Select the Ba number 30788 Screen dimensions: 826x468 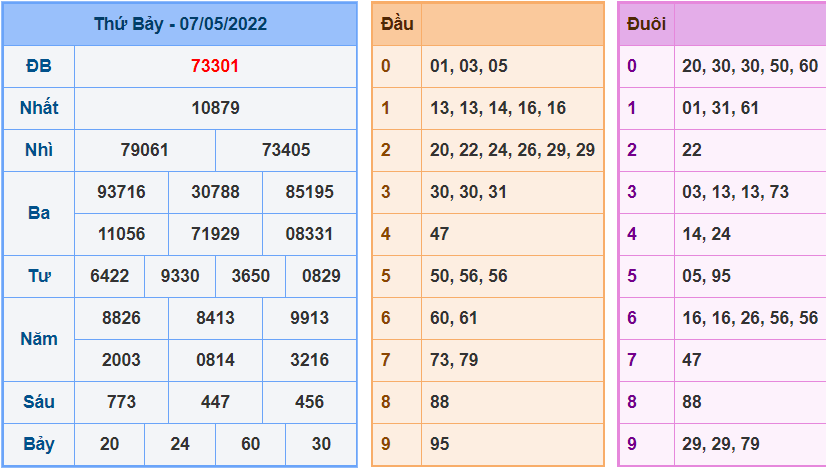tap(215, 192)
